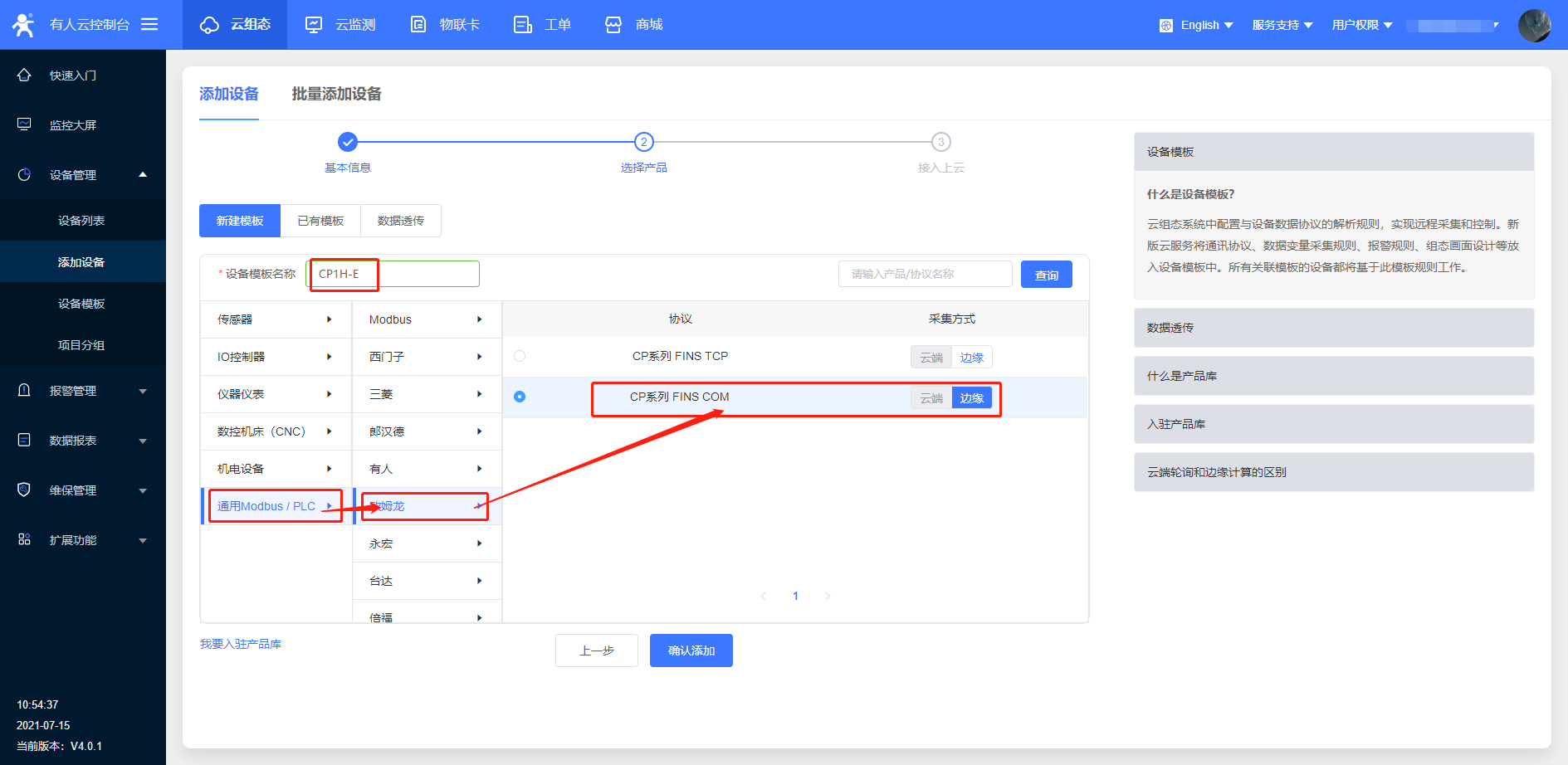Click the 快速入门 home icon in sidebar
This screenshot has height=765, width=1568.
[24, 76]
